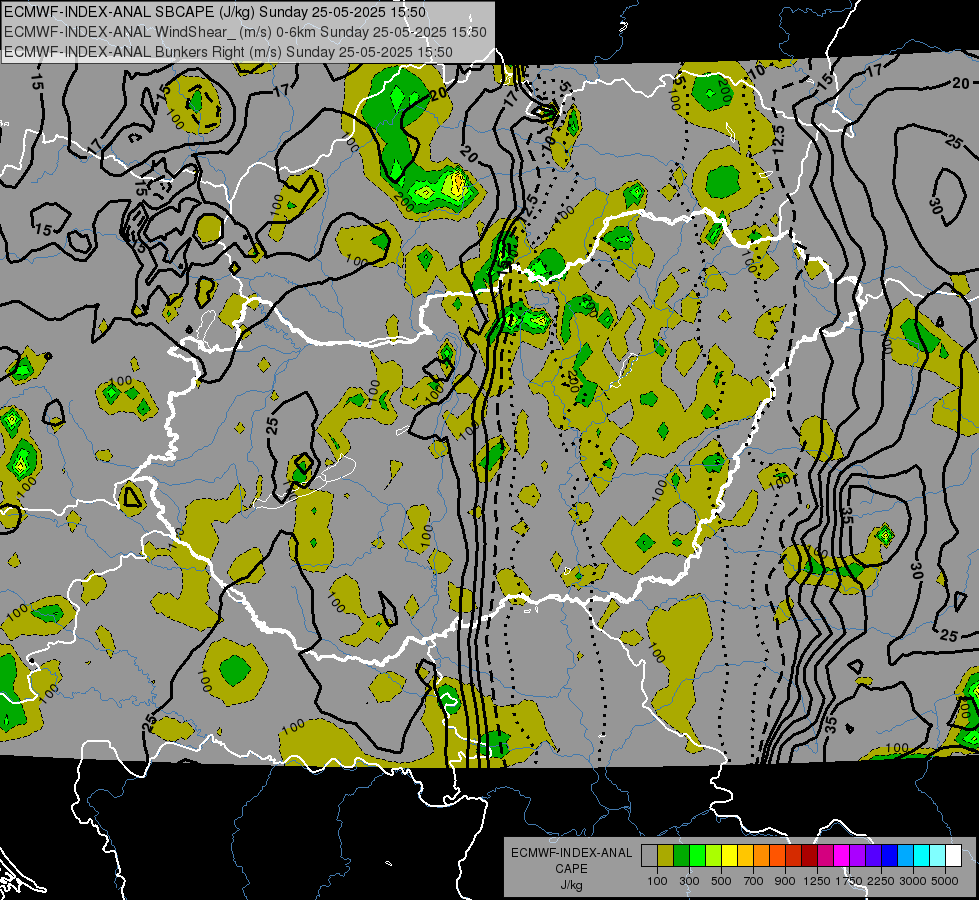This screenshot has height=900, width=979.
Task: Select the Bunkers Right (m/s) title line
Action: (x=229, y=52)
